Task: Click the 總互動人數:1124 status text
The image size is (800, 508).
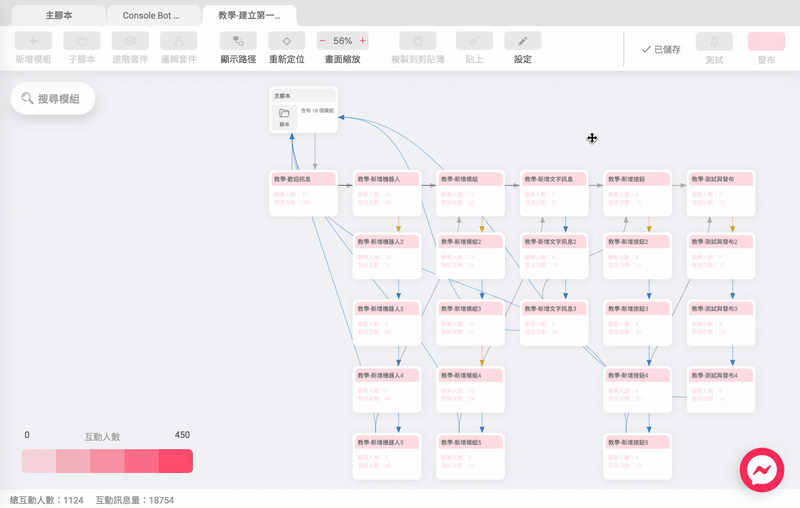Action: coord(46,500)
